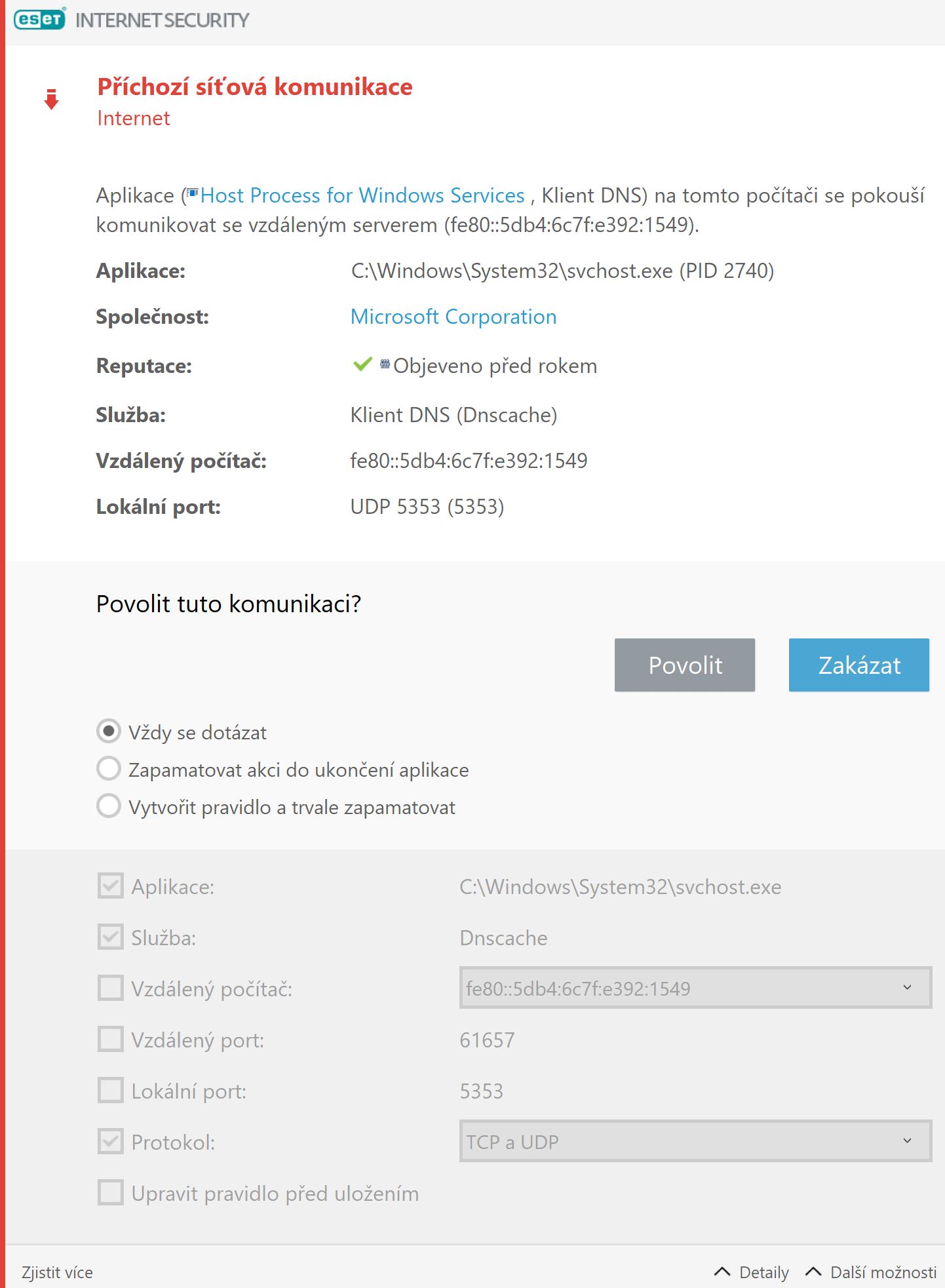The height and width of the screenshot is (1288, 945).
Task: Enable the Vzdálený port checkbox
Action: pyautogui.click(x=110, y=1039)
